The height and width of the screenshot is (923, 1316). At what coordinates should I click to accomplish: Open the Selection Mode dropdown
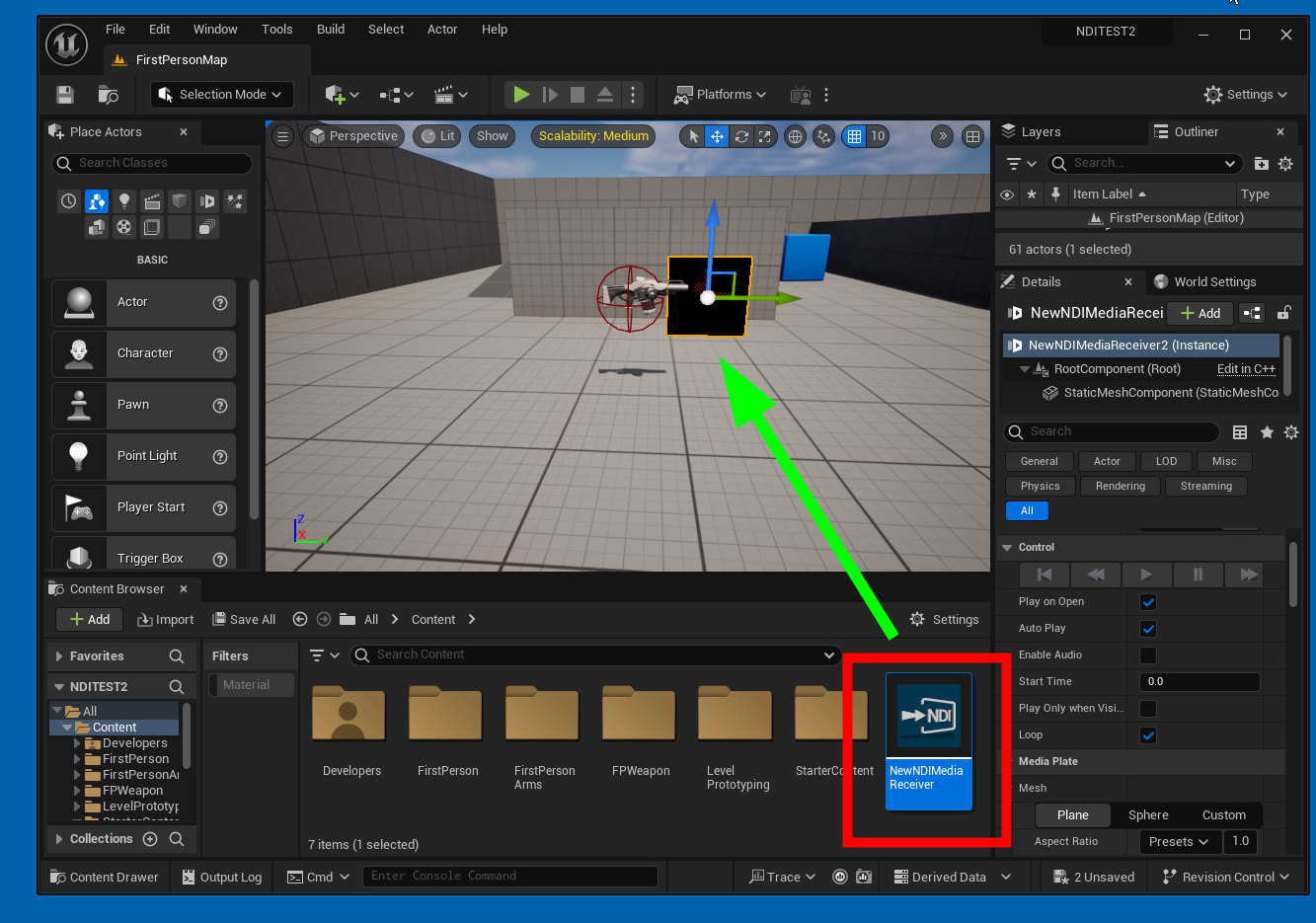pyautogui.click(x=222, y=95)
